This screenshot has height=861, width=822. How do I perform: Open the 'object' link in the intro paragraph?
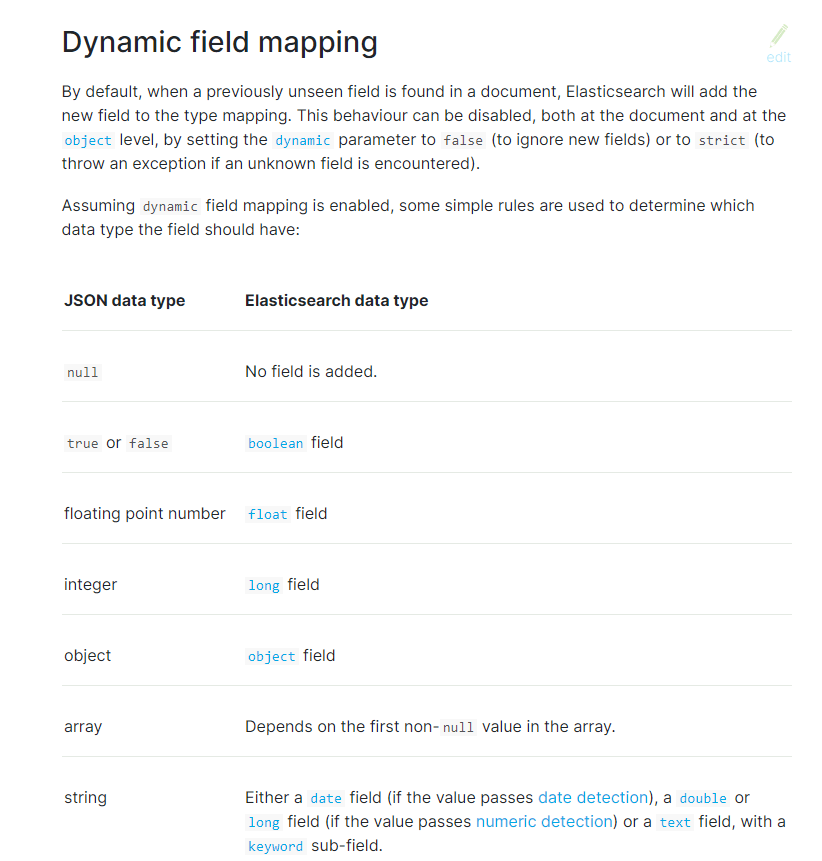(x=88, y=141)
